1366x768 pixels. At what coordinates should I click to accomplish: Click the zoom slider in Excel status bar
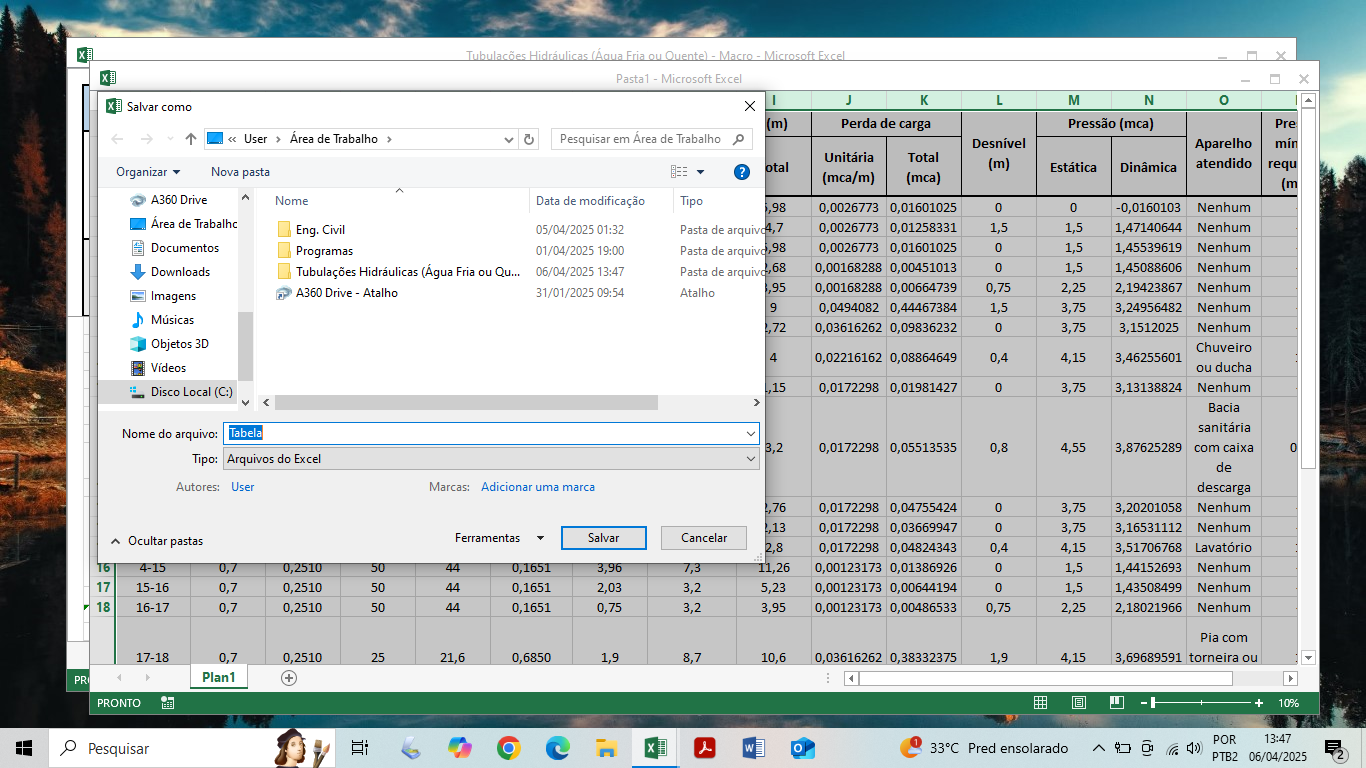(x=1154, y=703)
